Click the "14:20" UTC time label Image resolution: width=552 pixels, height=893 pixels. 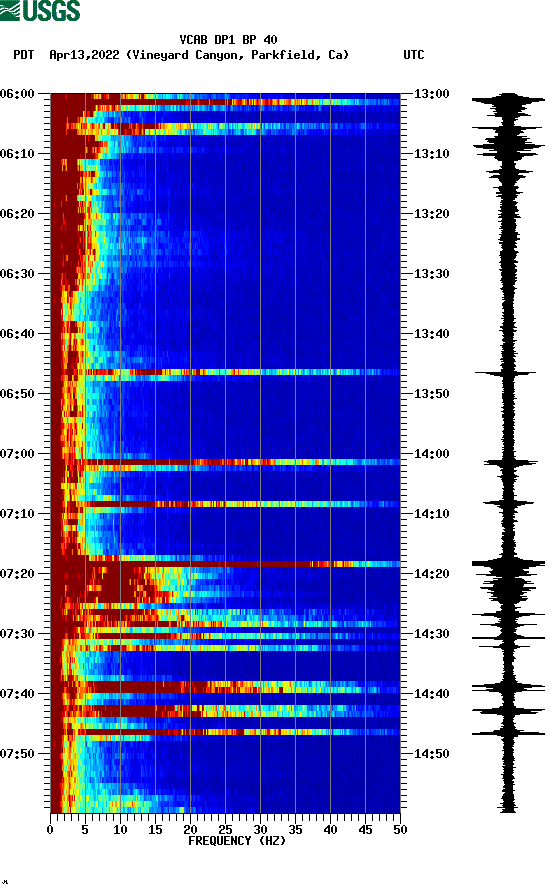[x=431, y=574]
